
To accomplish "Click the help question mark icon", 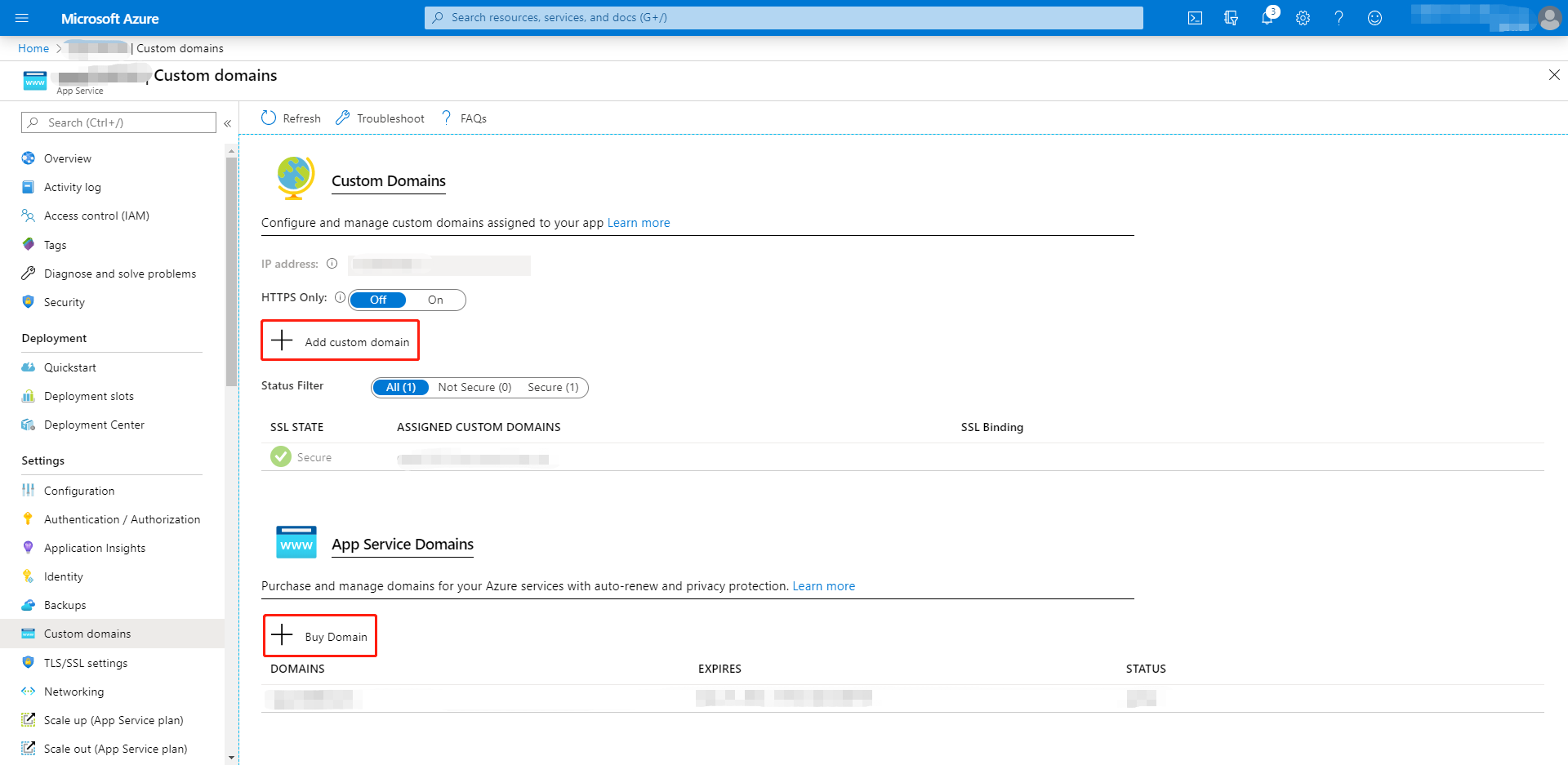I will [x=1339, y=18].
